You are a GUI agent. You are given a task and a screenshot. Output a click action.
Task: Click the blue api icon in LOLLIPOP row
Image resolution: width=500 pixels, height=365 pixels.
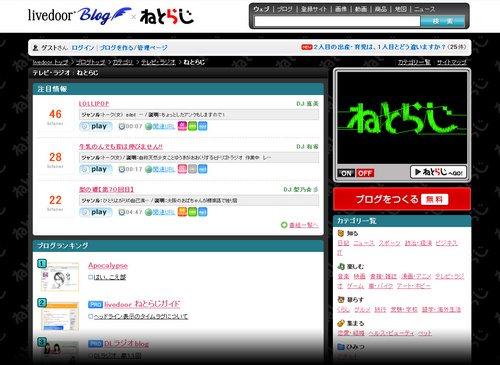[203, 126]
